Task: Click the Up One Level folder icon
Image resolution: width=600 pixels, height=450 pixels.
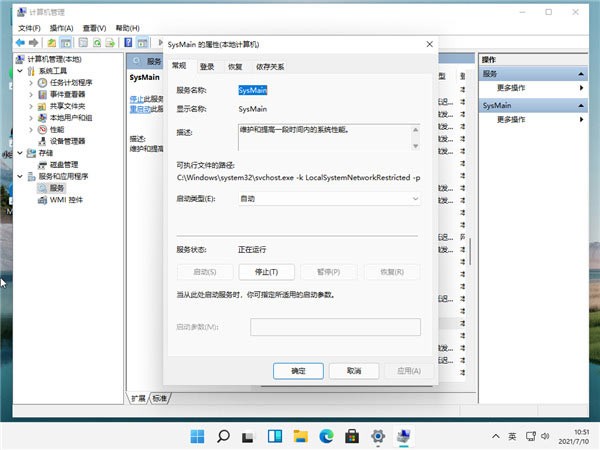Action: click(x=51, y=43)
